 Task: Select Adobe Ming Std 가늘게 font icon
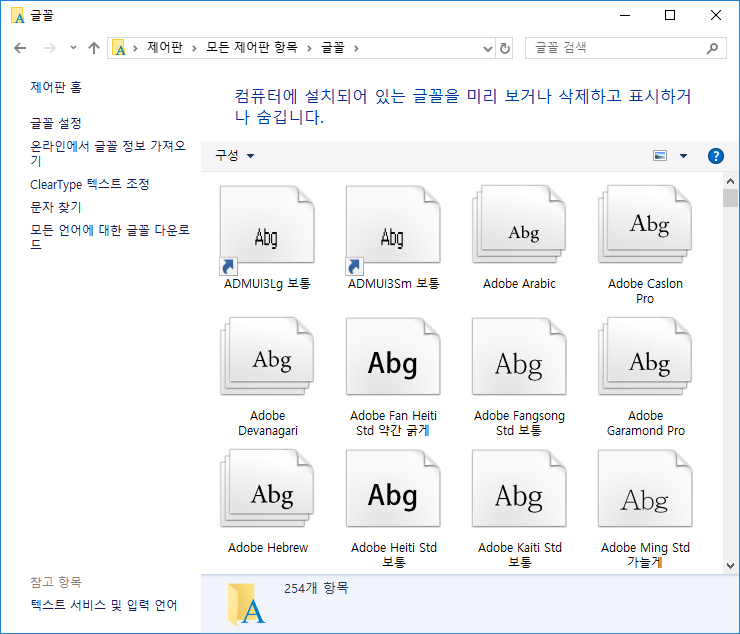645,489
